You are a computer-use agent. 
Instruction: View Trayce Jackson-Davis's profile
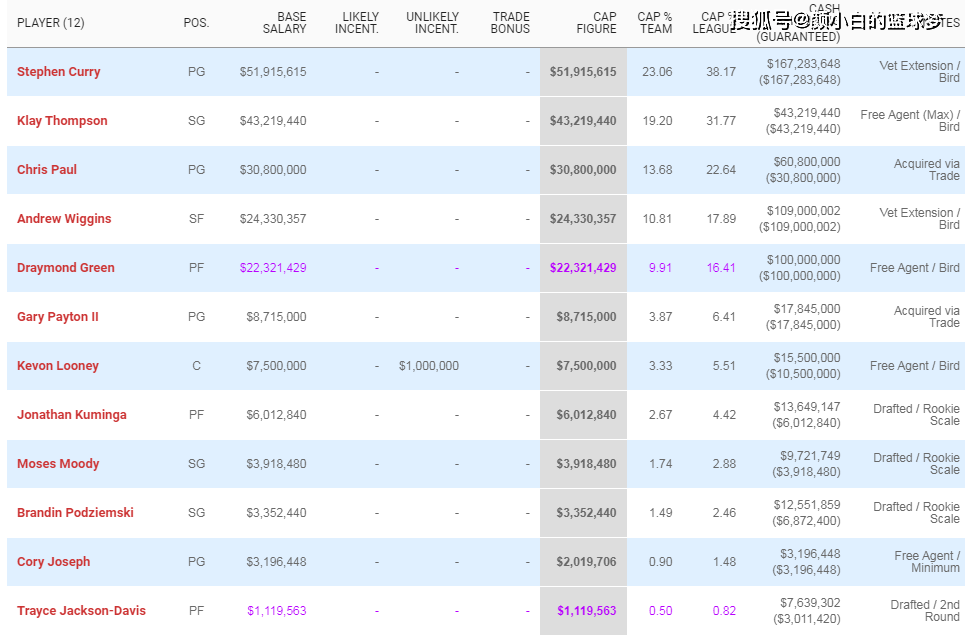click(x=81, y=611)
